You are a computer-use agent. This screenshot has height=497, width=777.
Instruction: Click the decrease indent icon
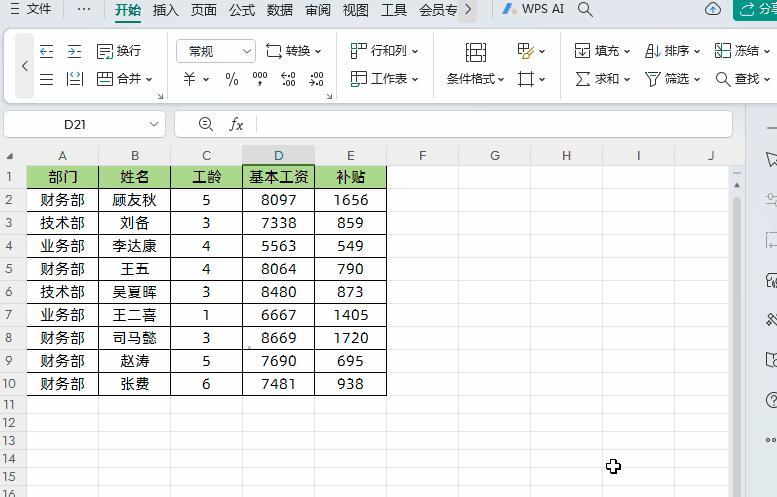46,51
